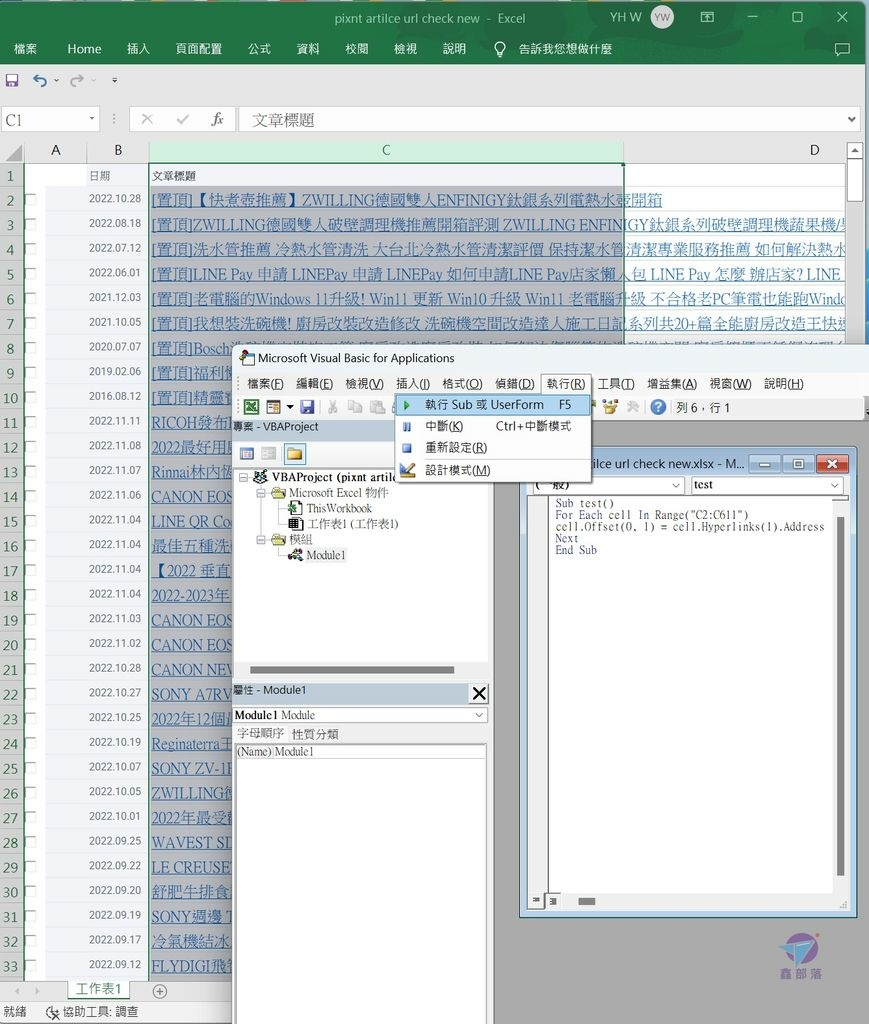Click the lightbulb Tell Me icon
The image size is (869, 1024).
coord(500,49)
